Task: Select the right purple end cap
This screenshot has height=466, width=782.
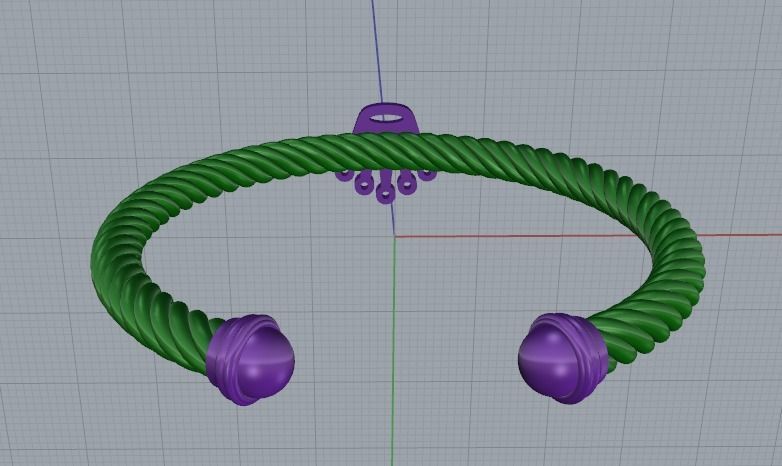Action: point(563,358)
